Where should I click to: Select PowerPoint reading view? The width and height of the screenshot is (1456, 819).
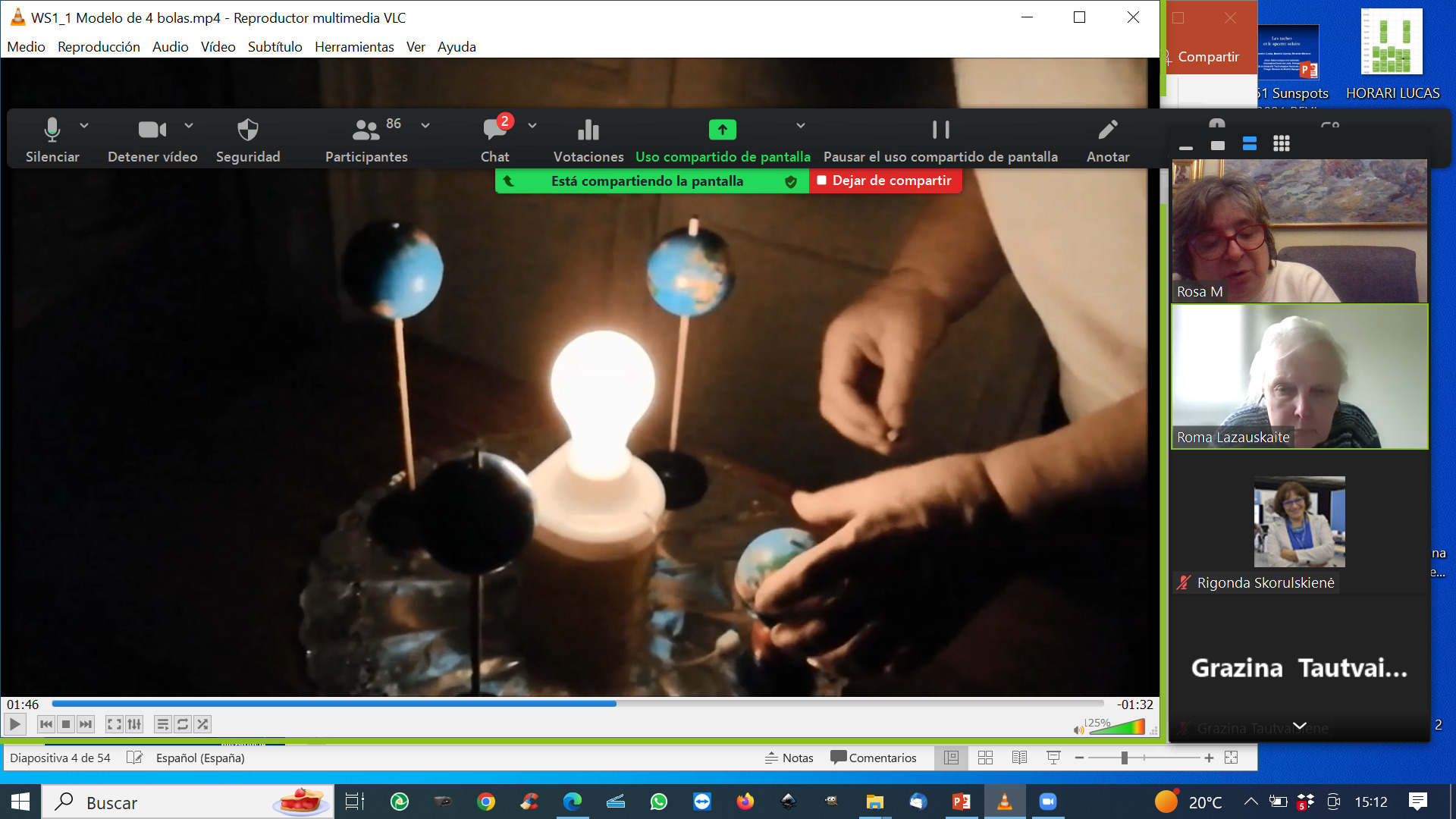point(1020,758)
